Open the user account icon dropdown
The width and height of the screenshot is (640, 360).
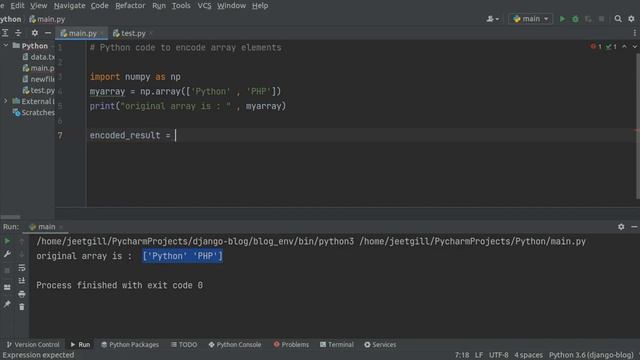tap(492, 19)
